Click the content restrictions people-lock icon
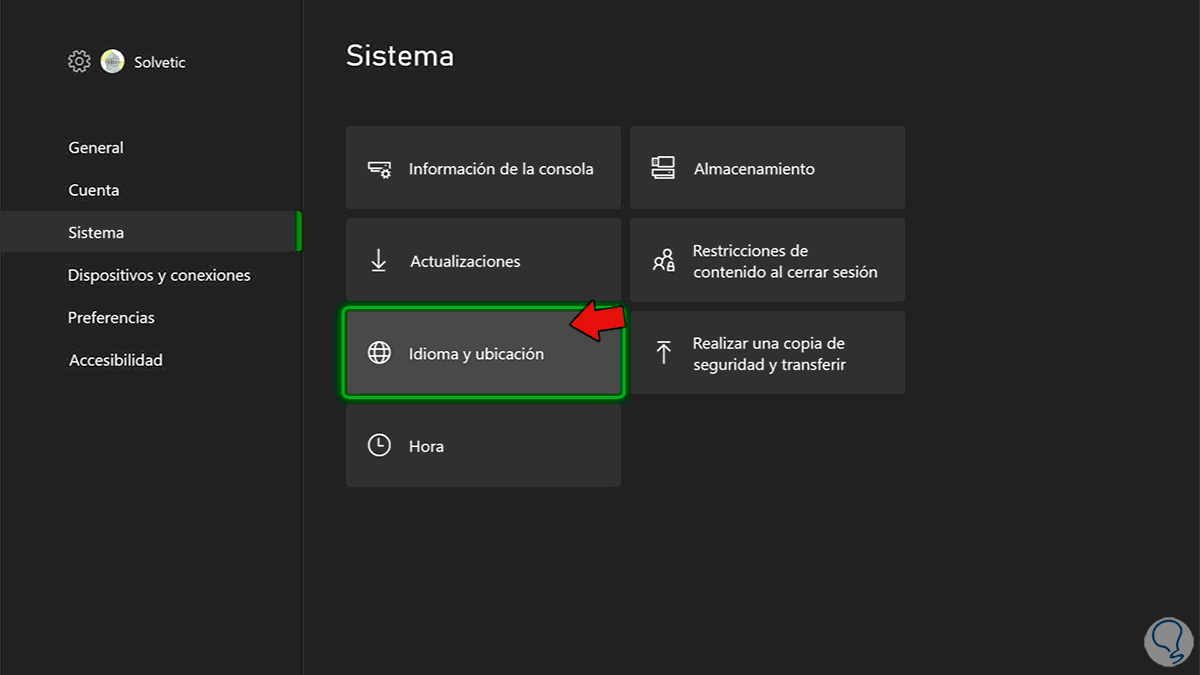 click(x=664, y=261)
